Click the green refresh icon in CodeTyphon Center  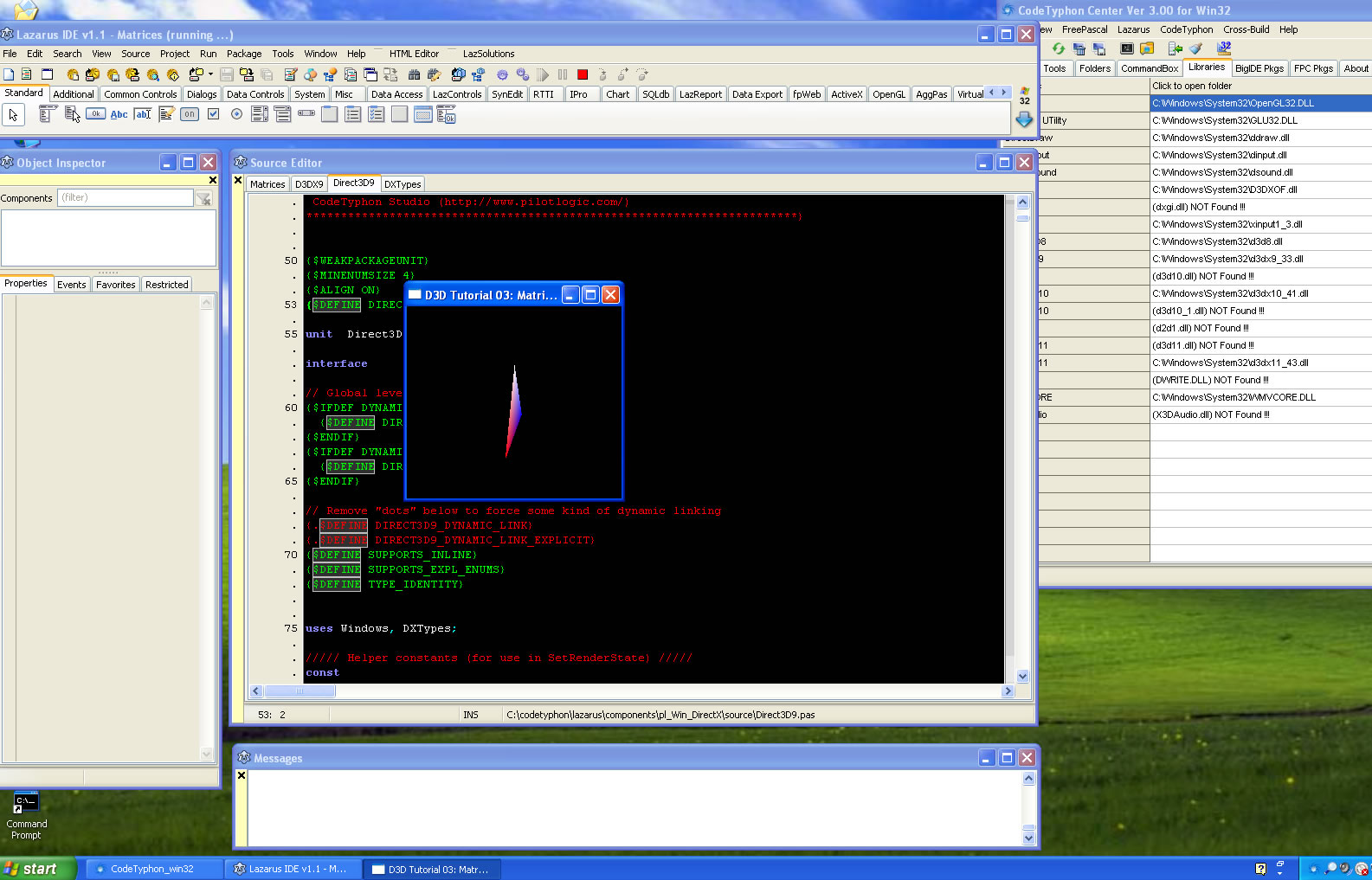(1058, 49)
